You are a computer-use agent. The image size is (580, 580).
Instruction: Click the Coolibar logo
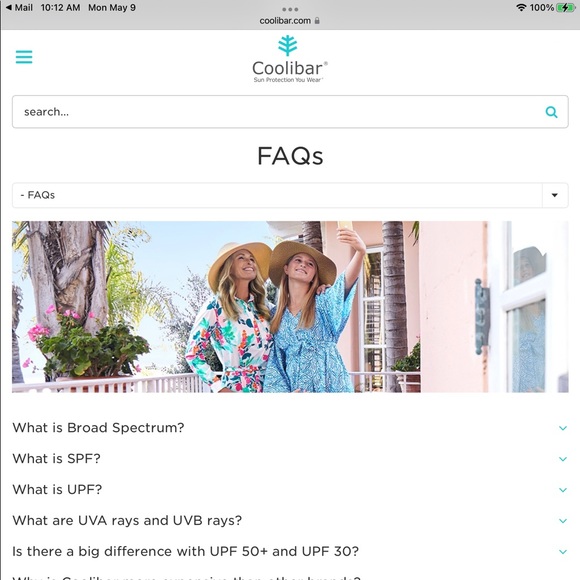click(x=290, y=59)
